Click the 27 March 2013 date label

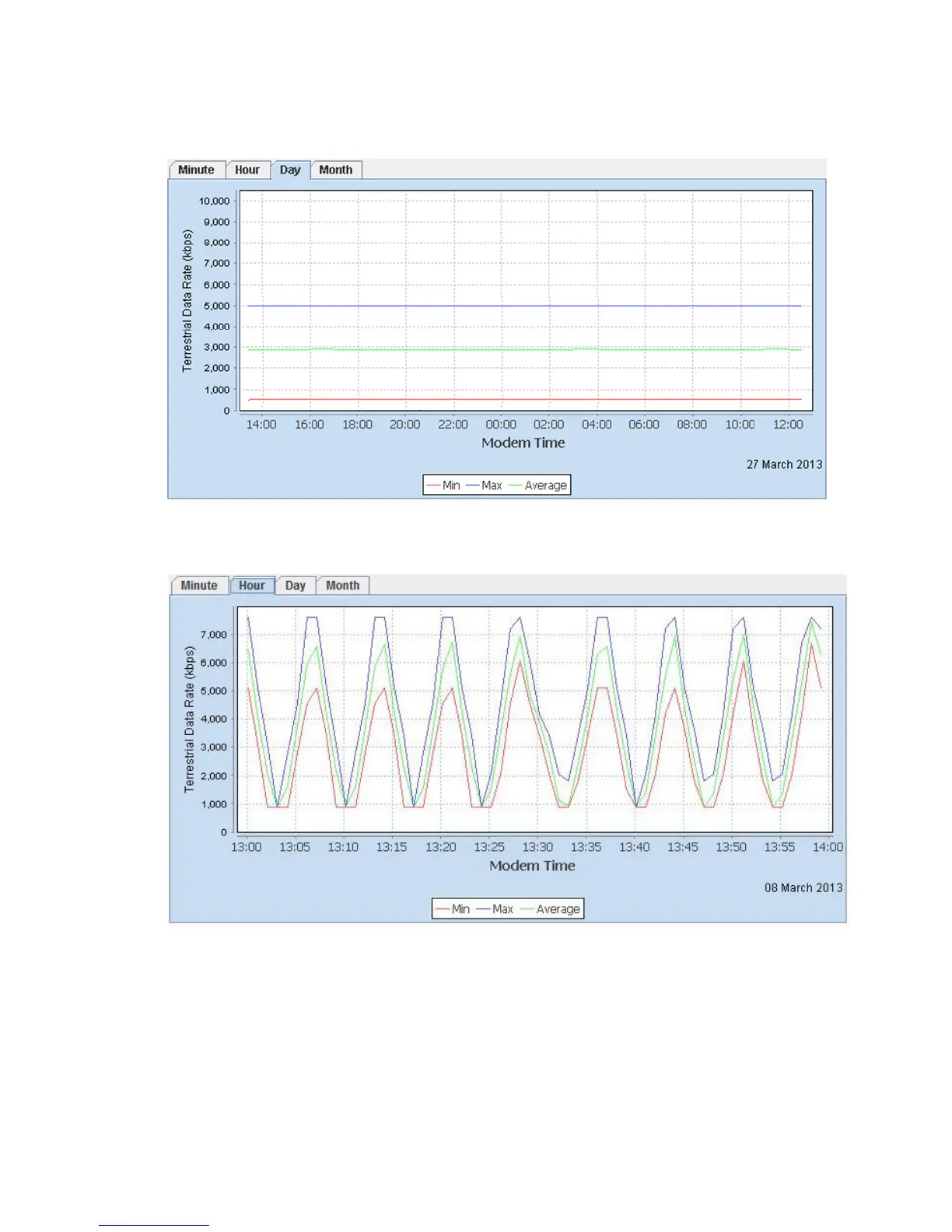tap(784, 464)
